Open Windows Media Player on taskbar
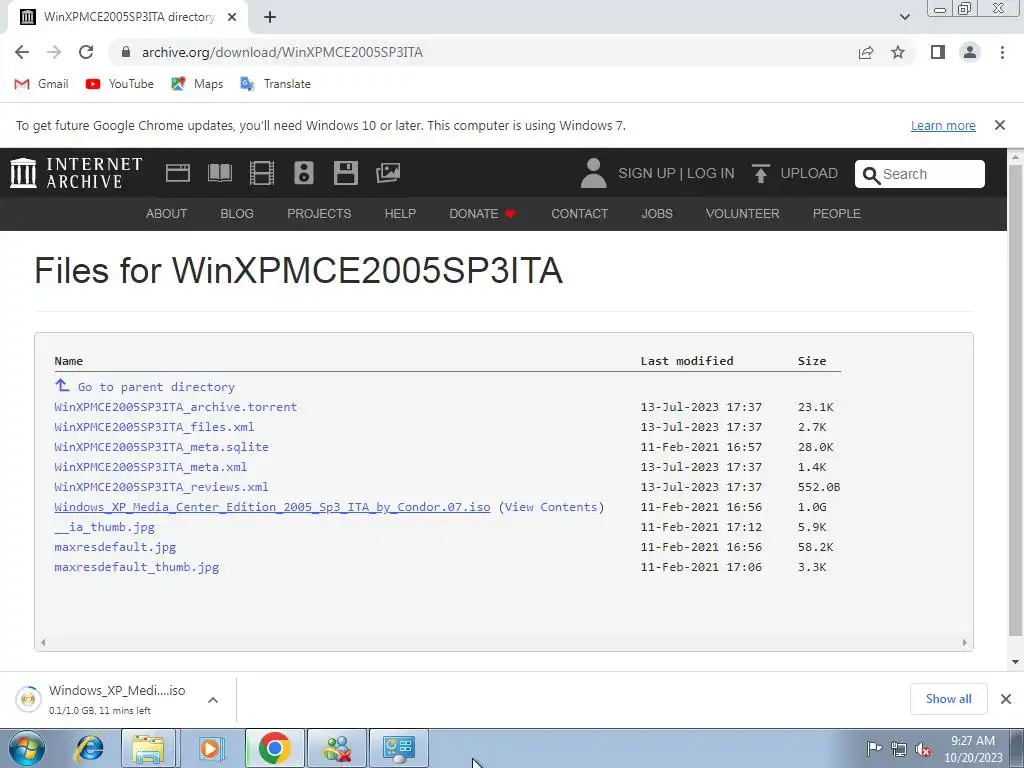Viewport: 1024px width, 768px height. (210, 748)
